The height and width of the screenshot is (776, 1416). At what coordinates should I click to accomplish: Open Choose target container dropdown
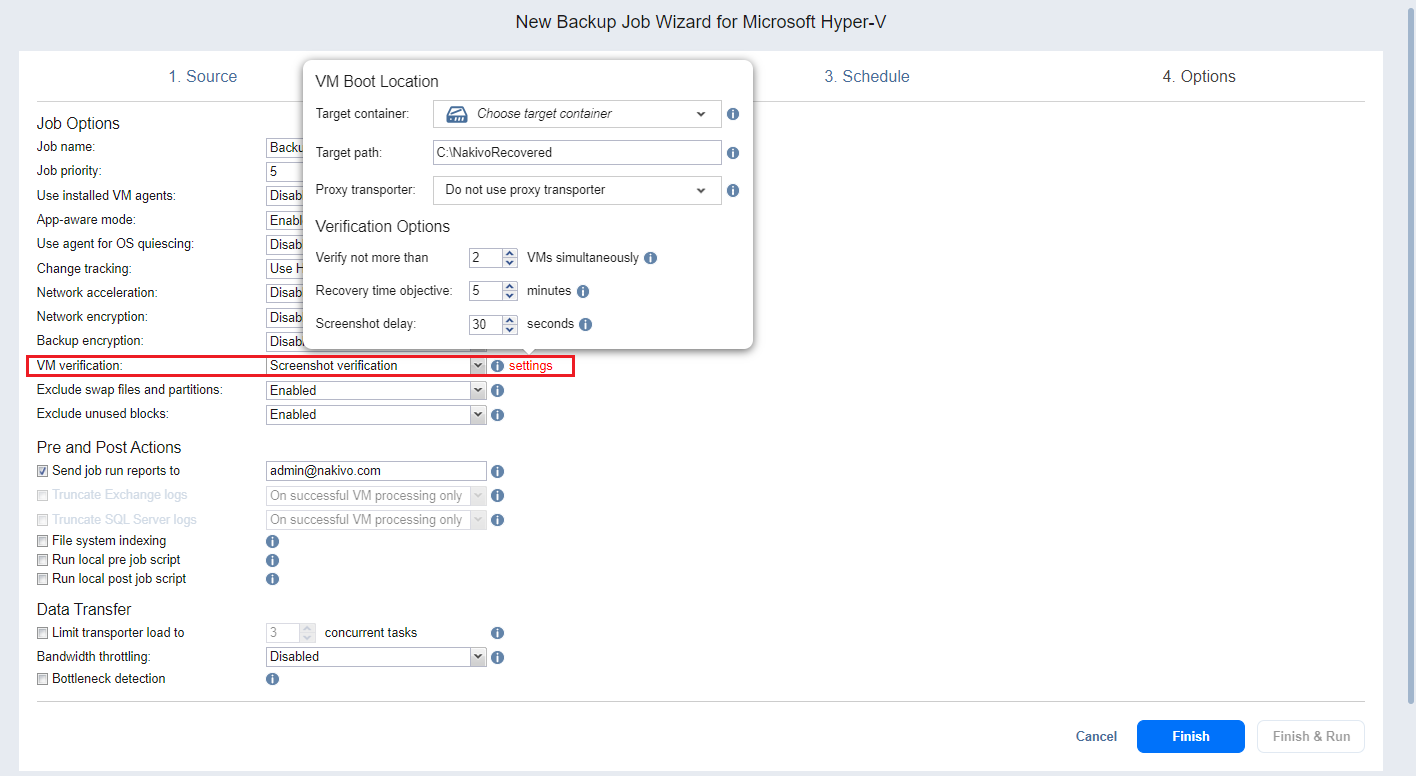coord(577,114)
